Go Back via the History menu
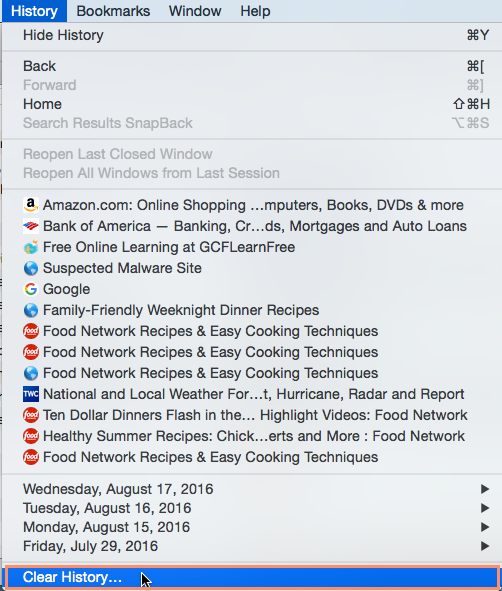Image resolution: width=502 pixels, height=591 pixels. 252,66
